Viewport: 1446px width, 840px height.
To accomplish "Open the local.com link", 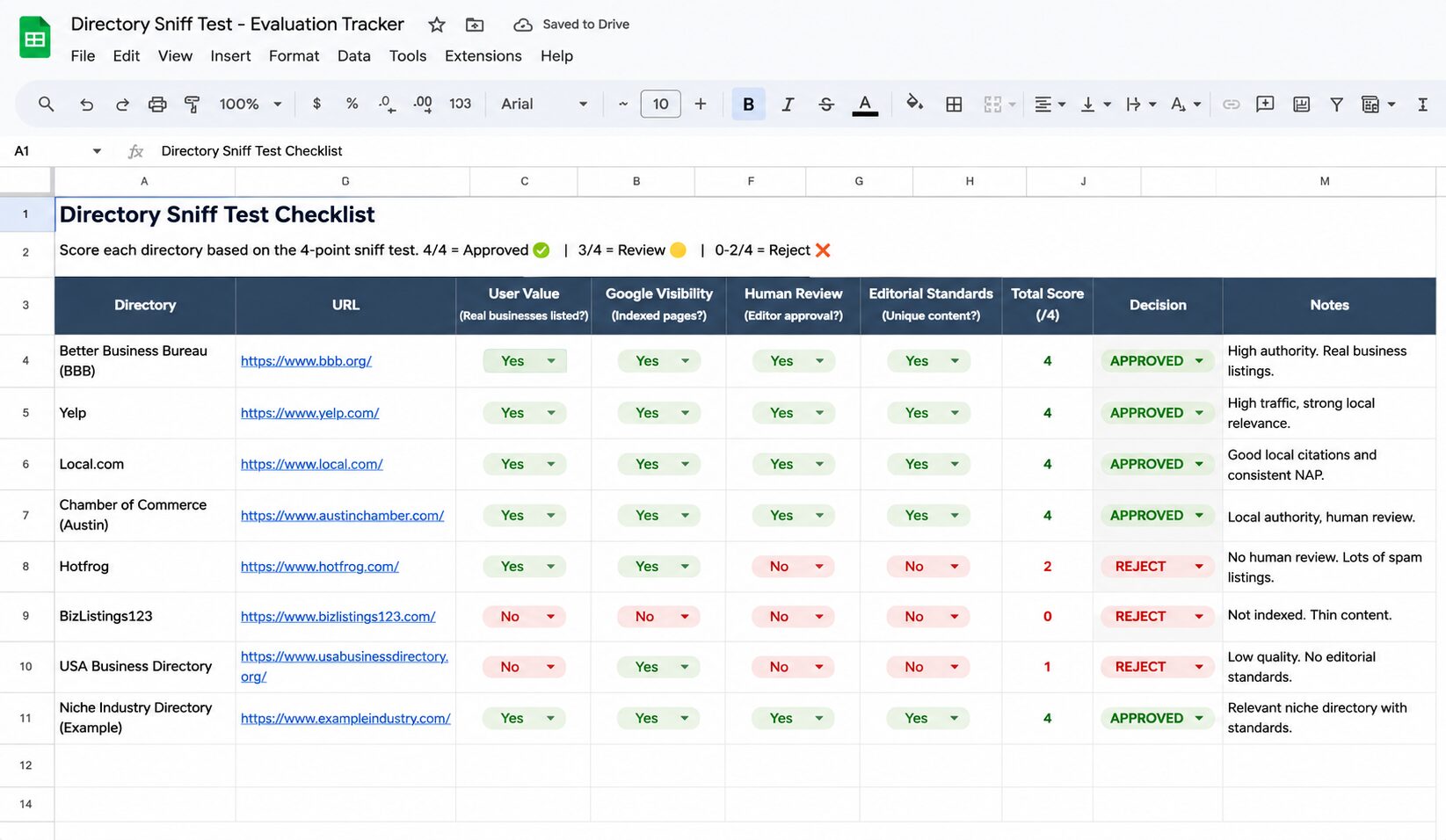I will coord(311,464).
